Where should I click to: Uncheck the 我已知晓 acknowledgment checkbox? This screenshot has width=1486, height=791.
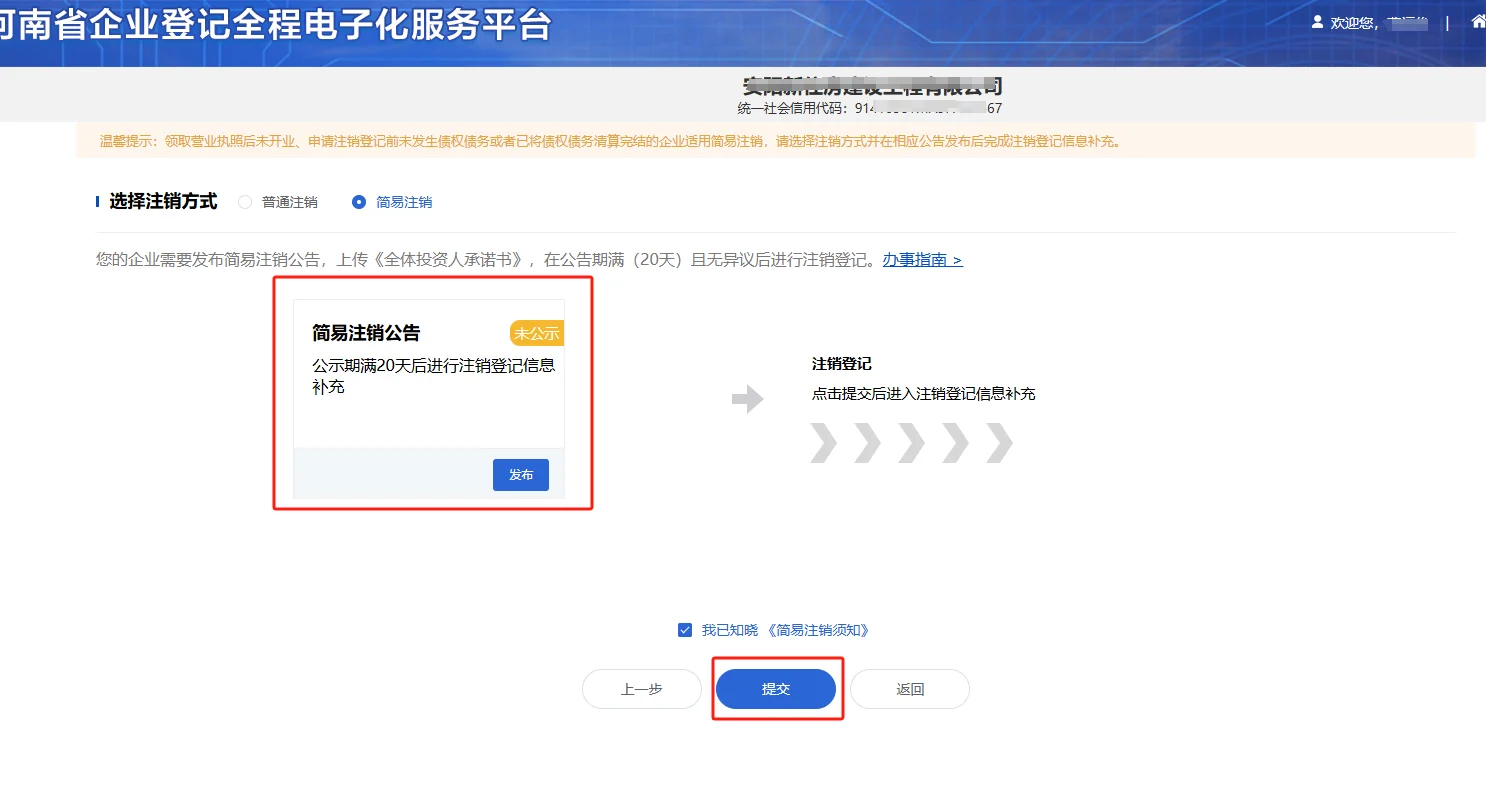(684, 630)
